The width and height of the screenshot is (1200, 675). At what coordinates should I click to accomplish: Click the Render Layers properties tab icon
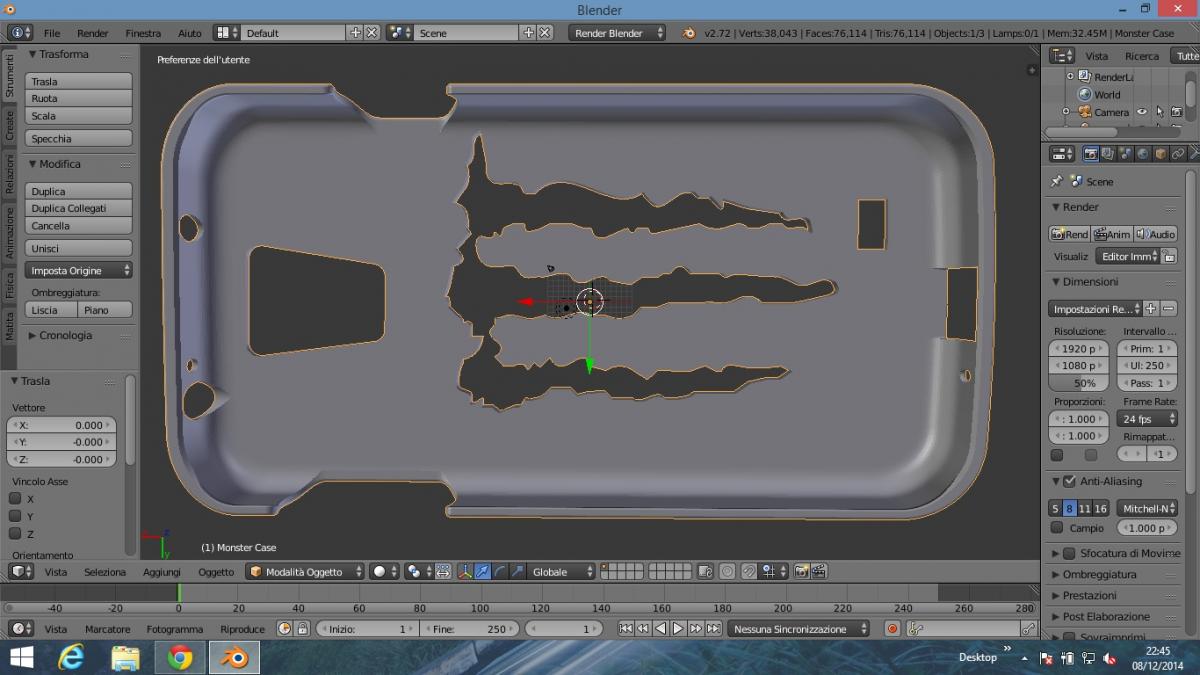1108,154
